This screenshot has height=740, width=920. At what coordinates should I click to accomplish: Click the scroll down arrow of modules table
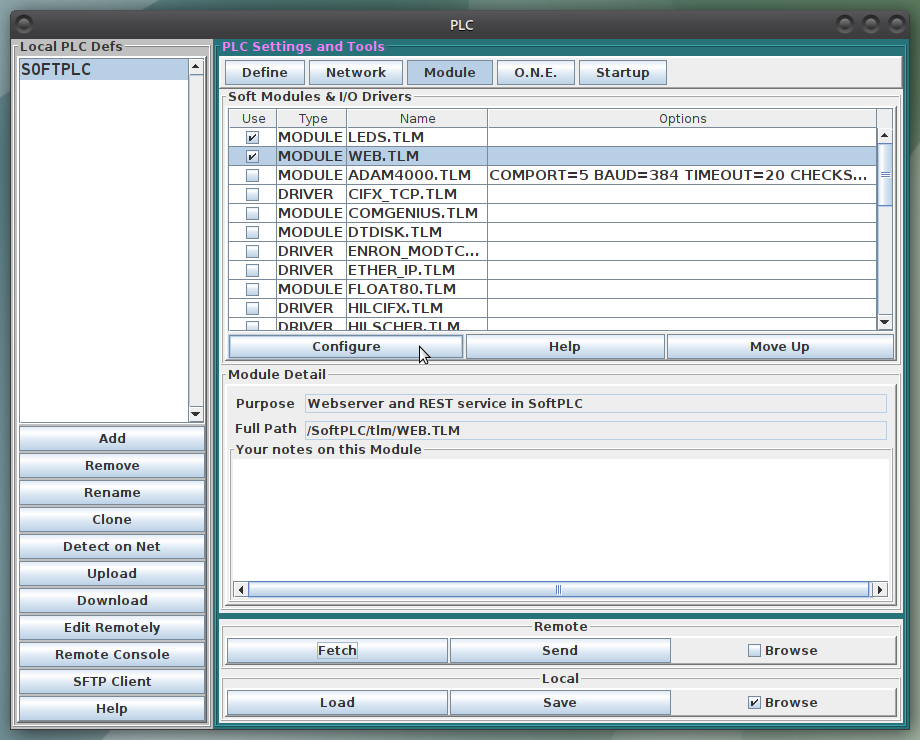click(x=884, y=322)
